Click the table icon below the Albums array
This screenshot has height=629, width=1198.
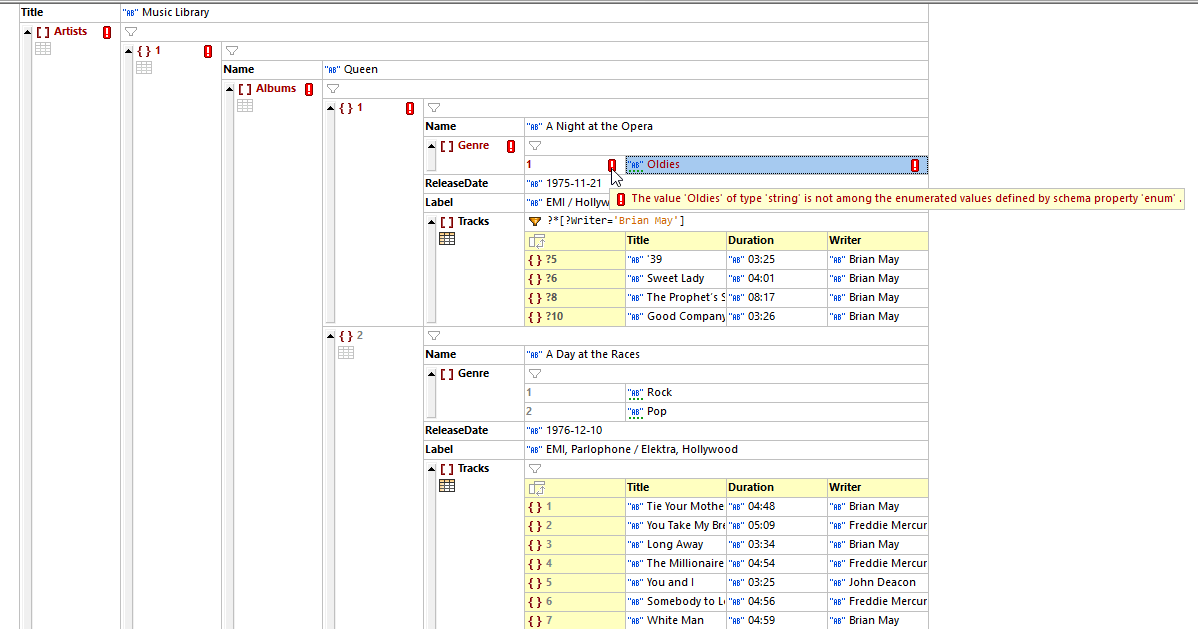point(246,105)
